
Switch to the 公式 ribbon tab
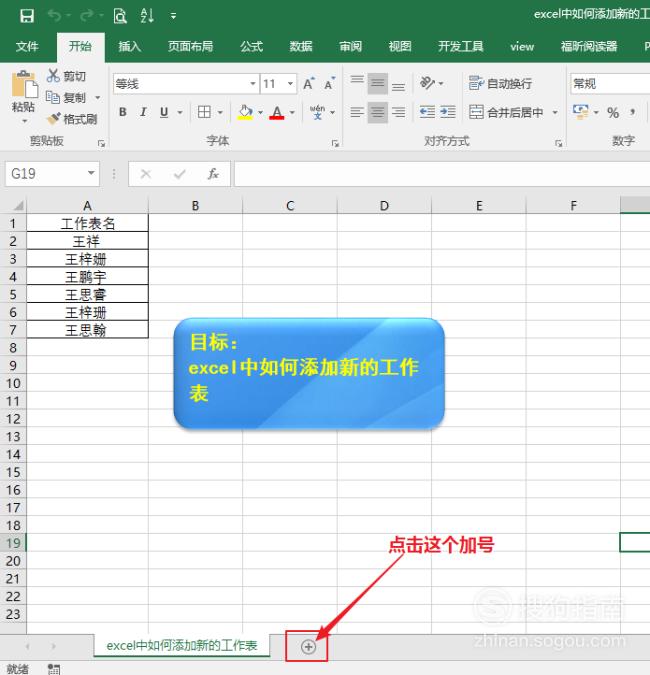click(251, 46)
